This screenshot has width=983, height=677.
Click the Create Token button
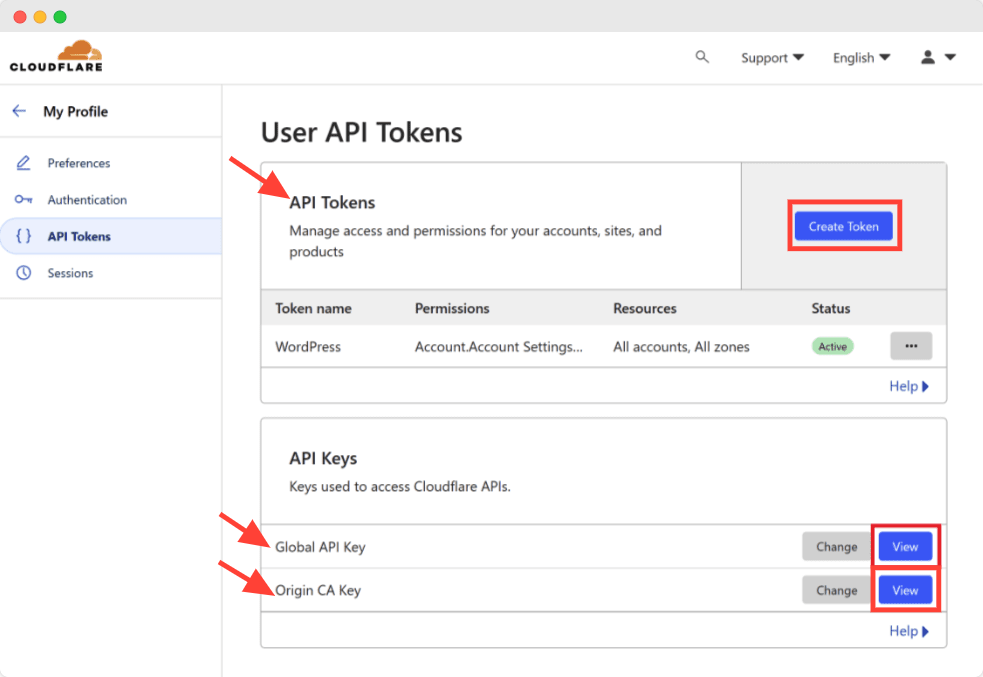(844, 226)
